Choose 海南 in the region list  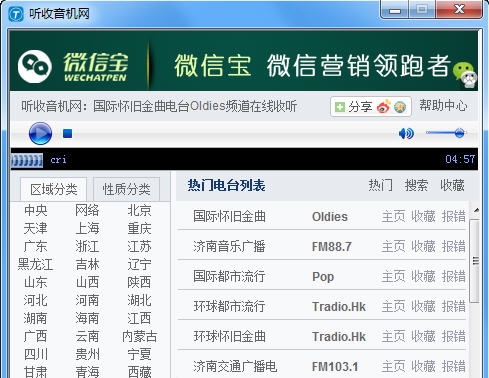(87, 318)
